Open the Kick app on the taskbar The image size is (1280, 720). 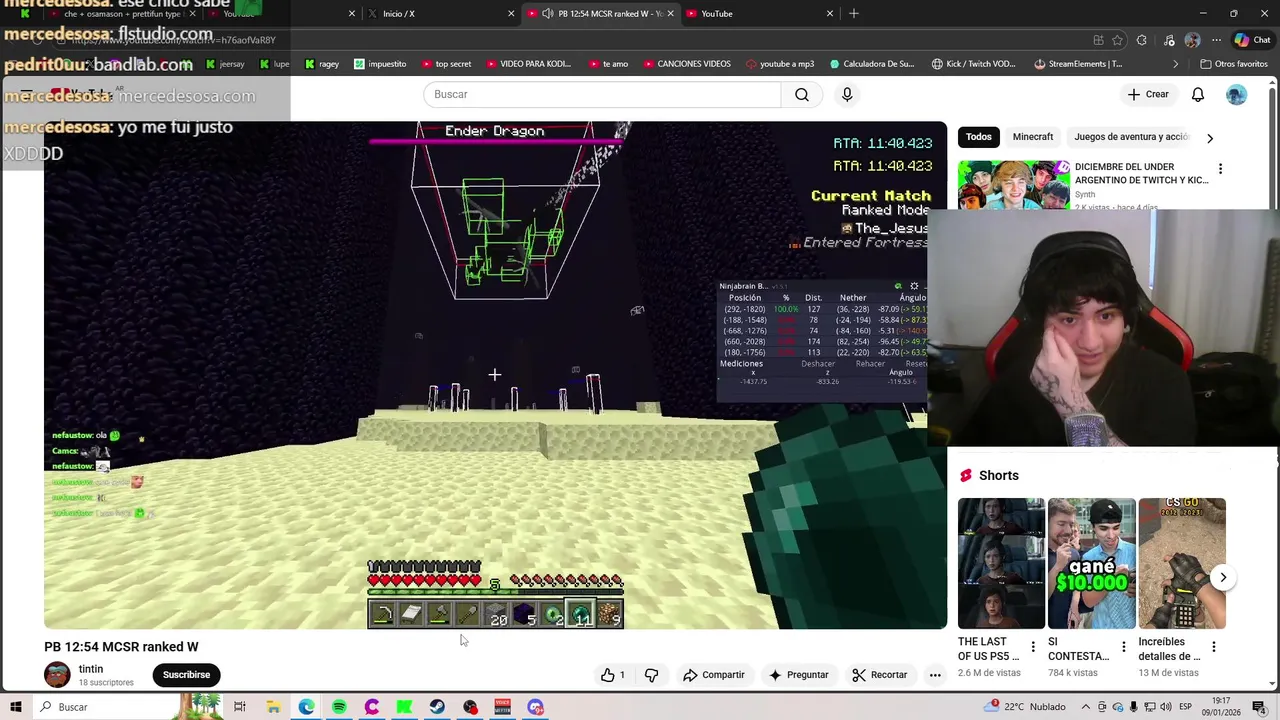pyautogui.click(x=404, y=707)
